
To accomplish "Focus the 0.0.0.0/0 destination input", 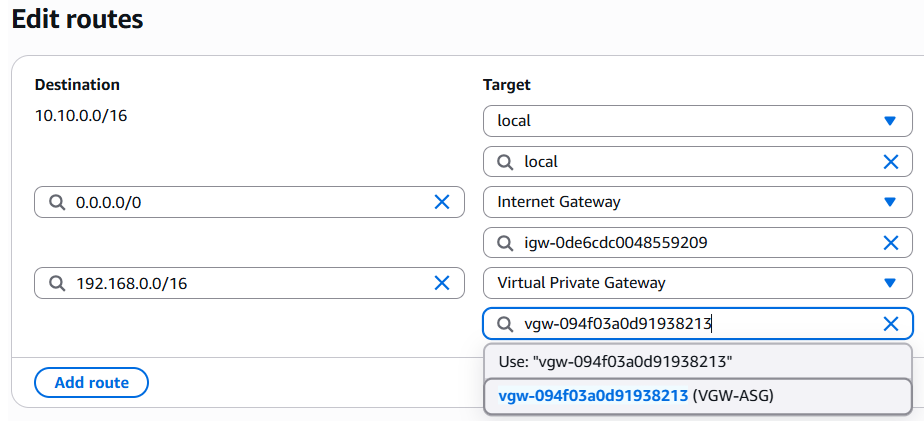I will pos(249,202).
